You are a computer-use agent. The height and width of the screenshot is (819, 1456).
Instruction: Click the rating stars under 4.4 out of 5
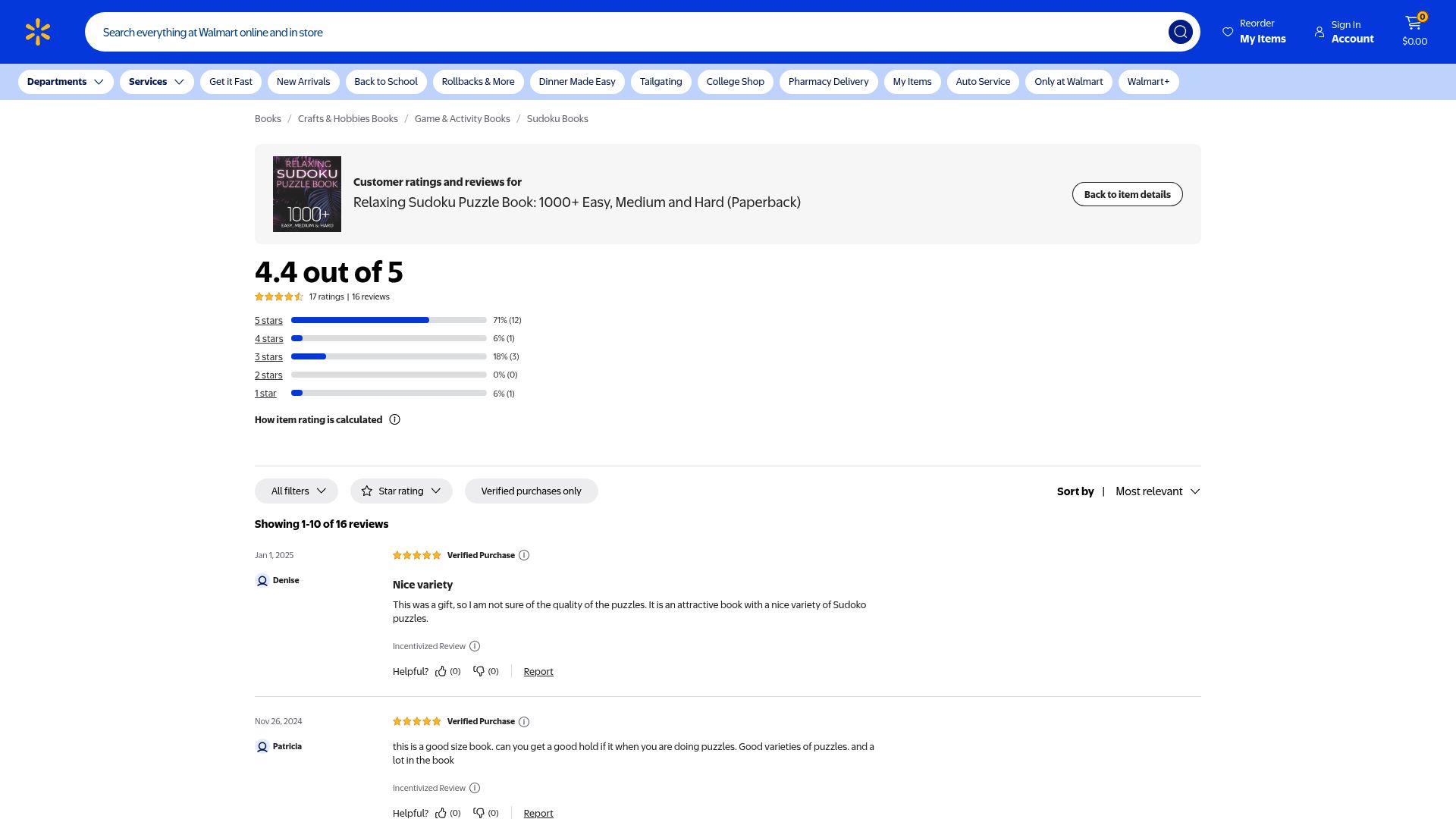tap(279, 297)
